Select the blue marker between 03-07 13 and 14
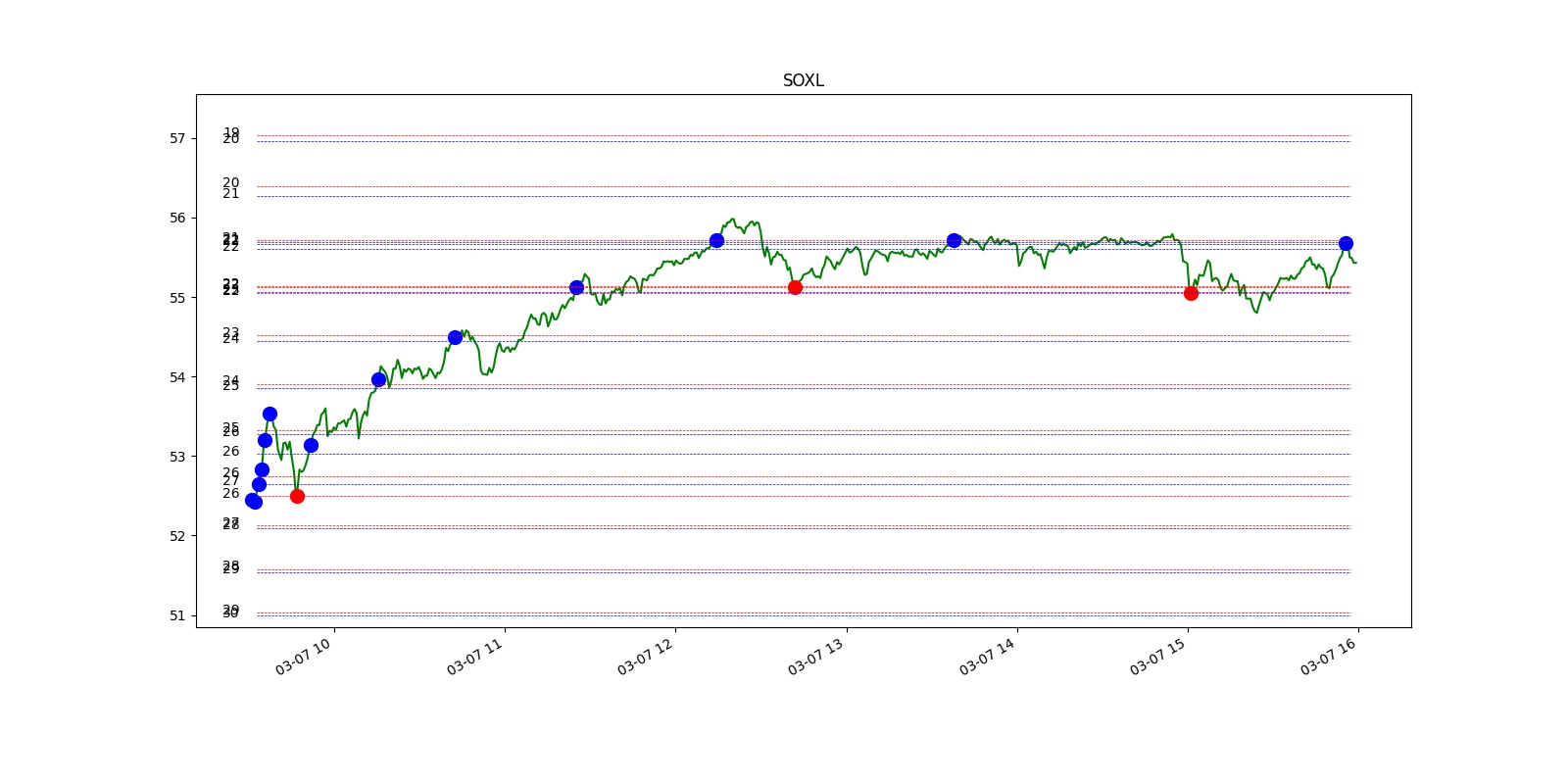1568x784 pixels. pyautogui.click(x=954, y=240)
